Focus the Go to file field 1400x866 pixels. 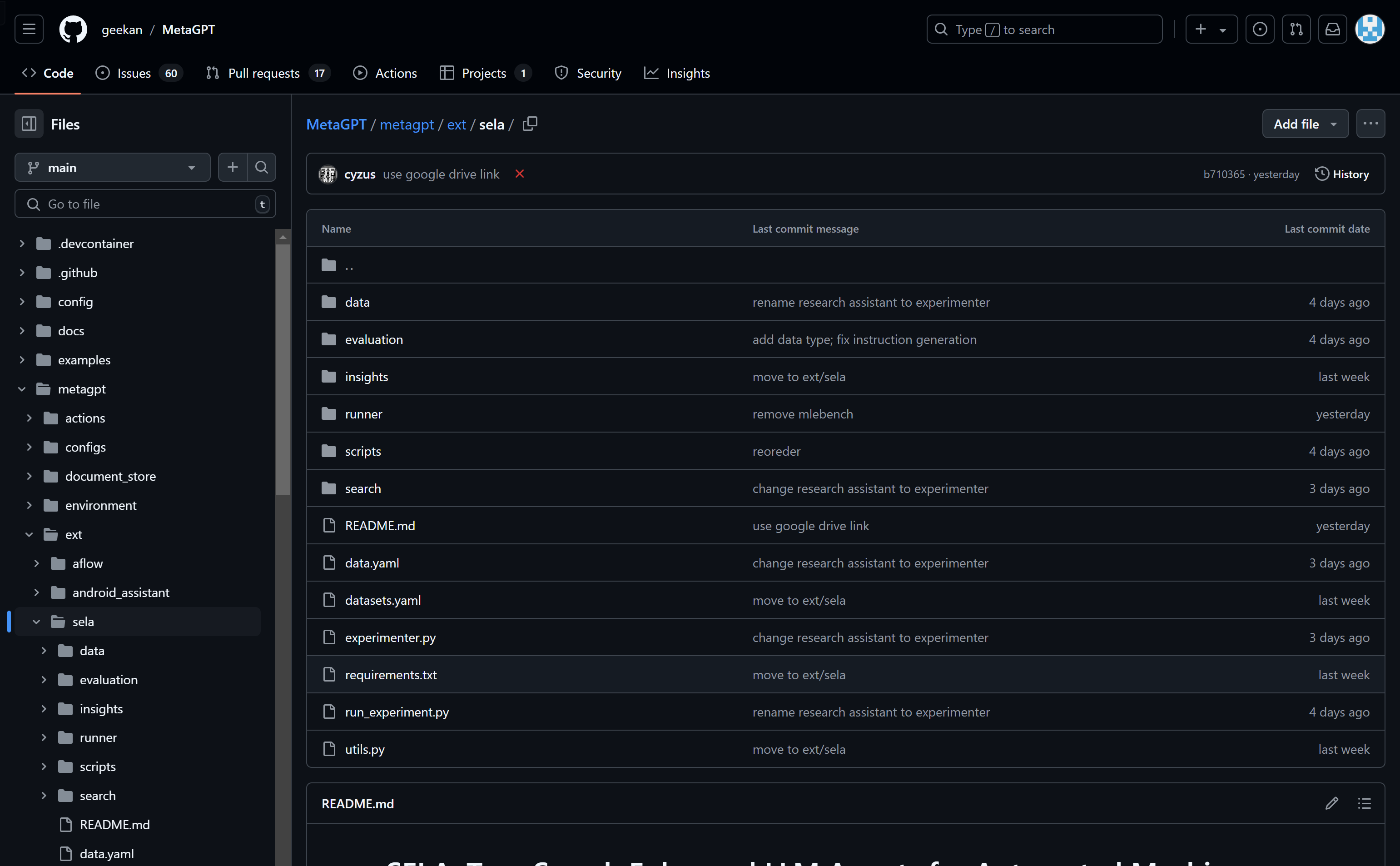(145, 204)
